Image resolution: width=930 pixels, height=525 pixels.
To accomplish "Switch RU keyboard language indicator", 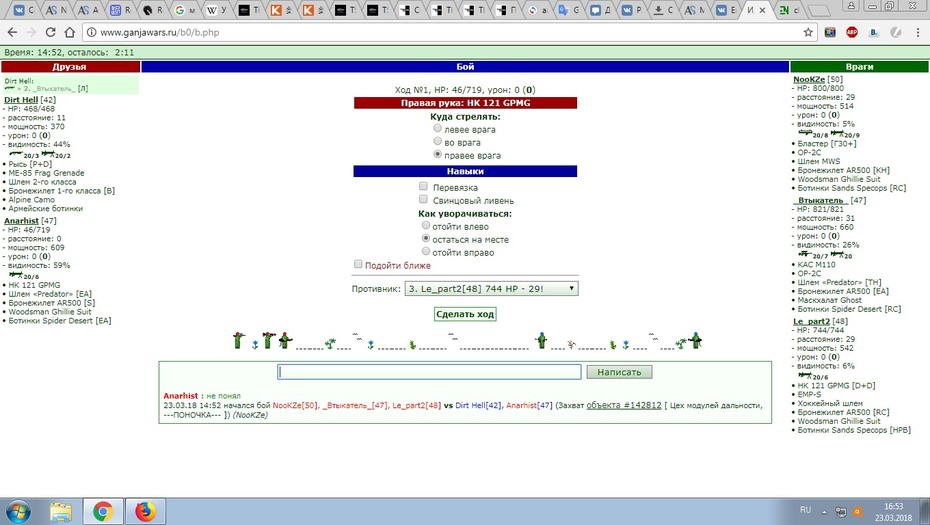I will [x=805, y=510].
